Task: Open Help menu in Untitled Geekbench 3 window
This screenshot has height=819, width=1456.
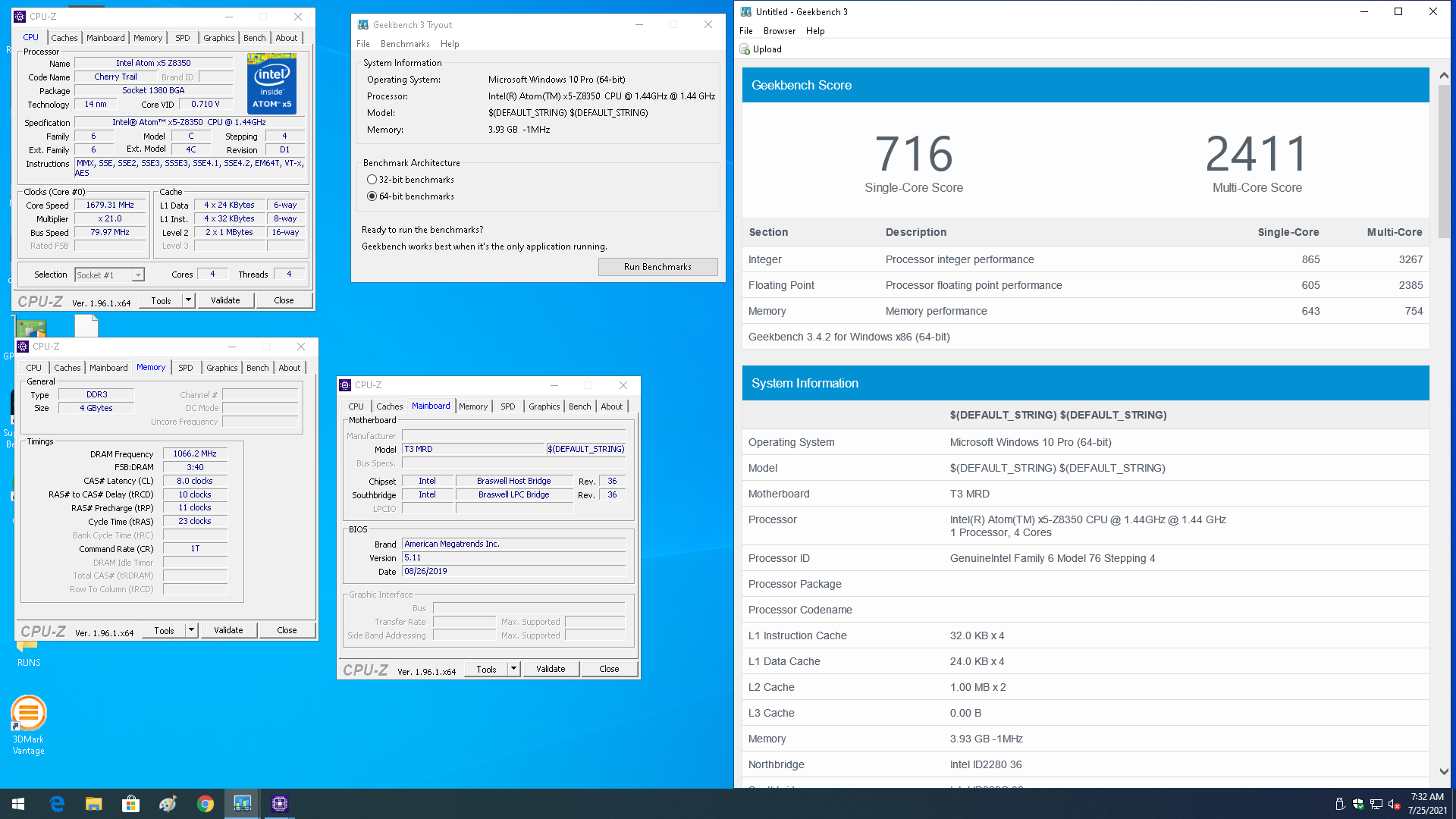Action: coord(815,31)
